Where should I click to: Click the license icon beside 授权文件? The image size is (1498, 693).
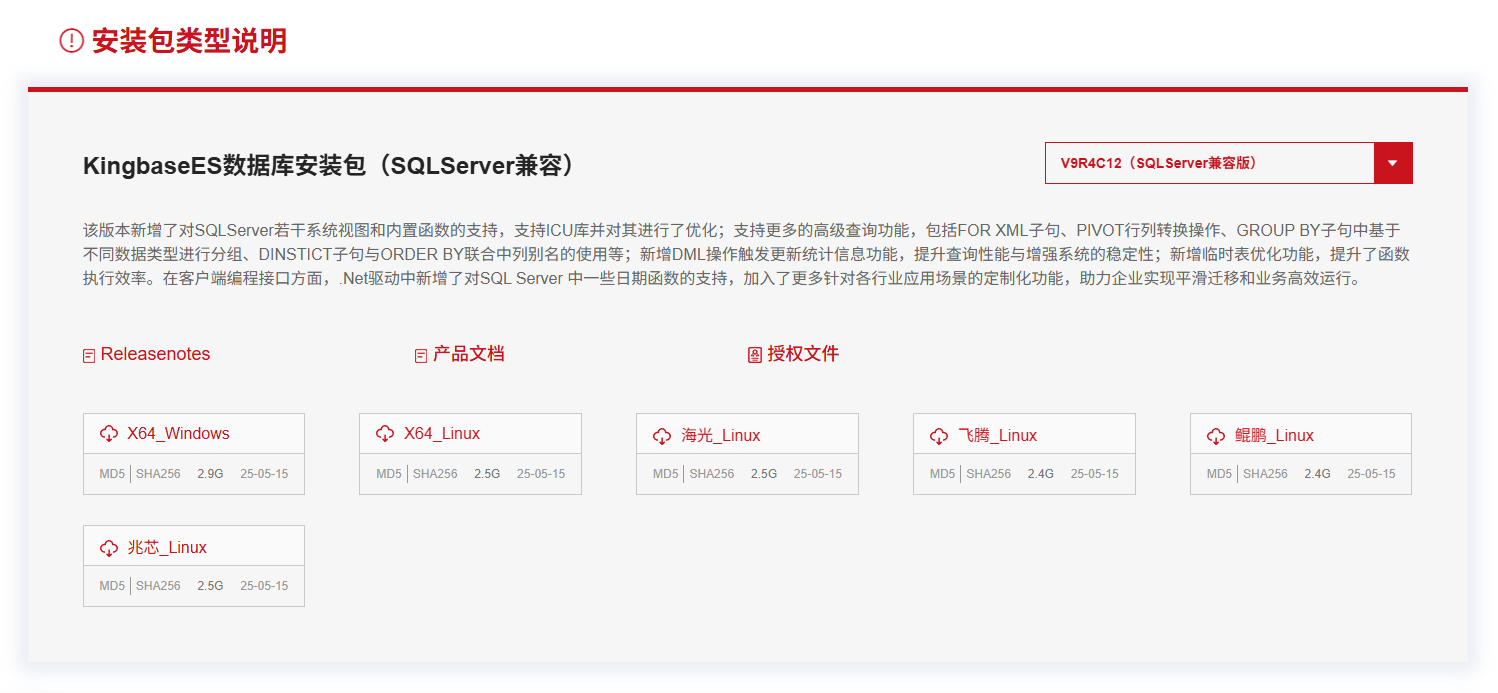[x=755, y=355]
